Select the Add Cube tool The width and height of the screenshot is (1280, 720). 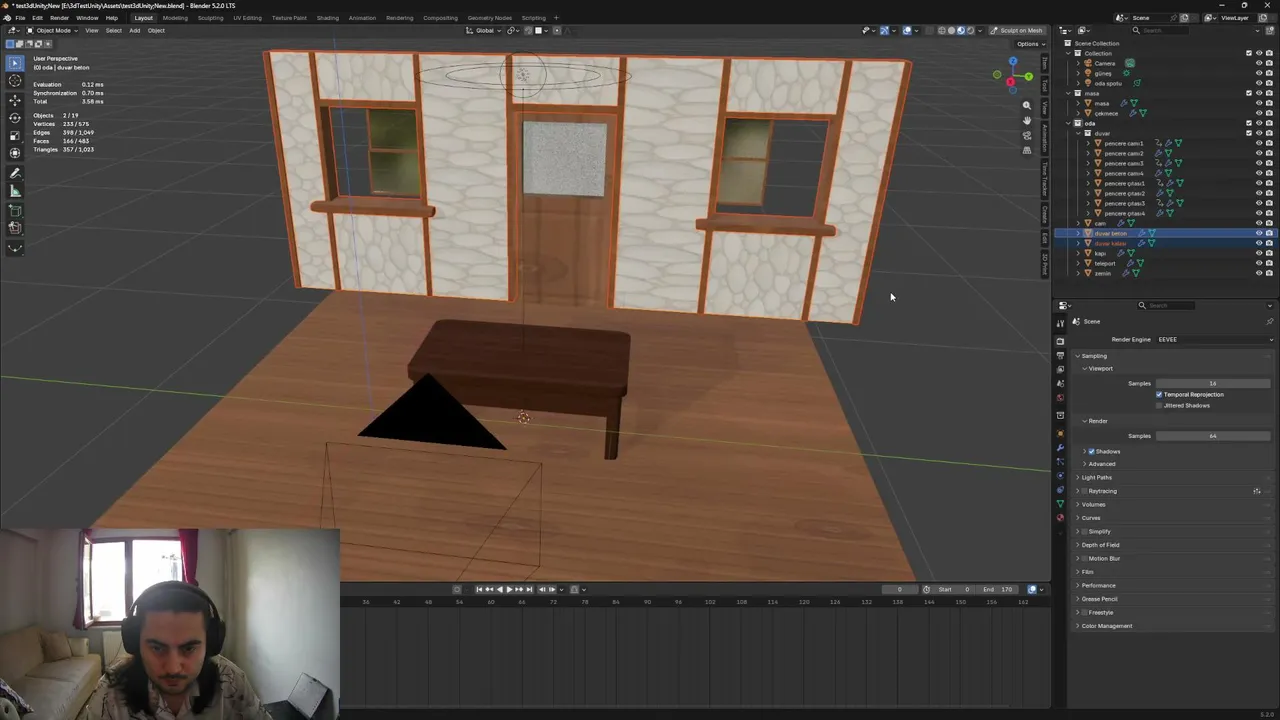point(15,210)
